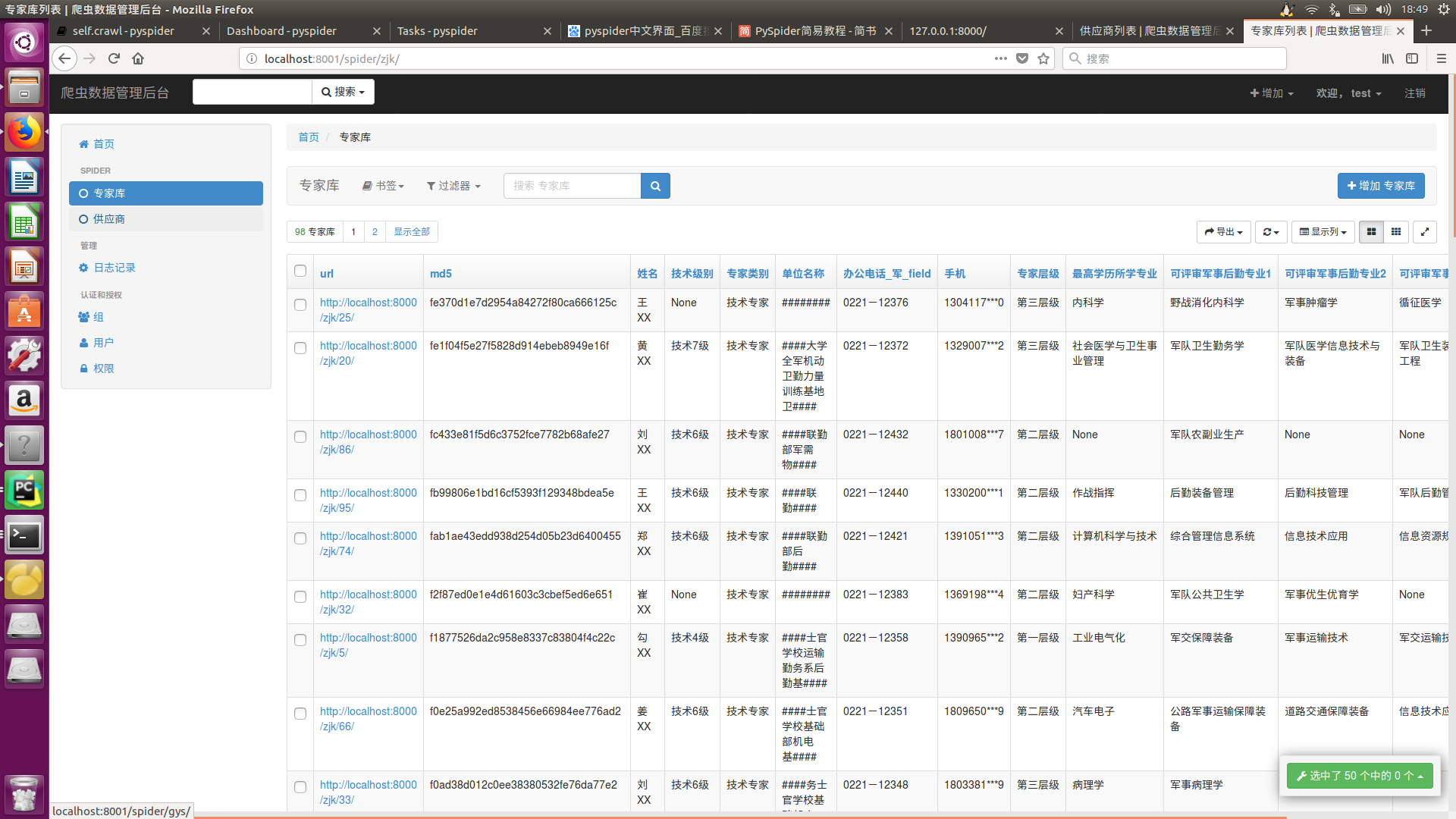Image resolution: width=1456 pixels, height=819 pixels.
Task: Focus the 搜索 专家库 search field
Action: (x=572, y=186)
